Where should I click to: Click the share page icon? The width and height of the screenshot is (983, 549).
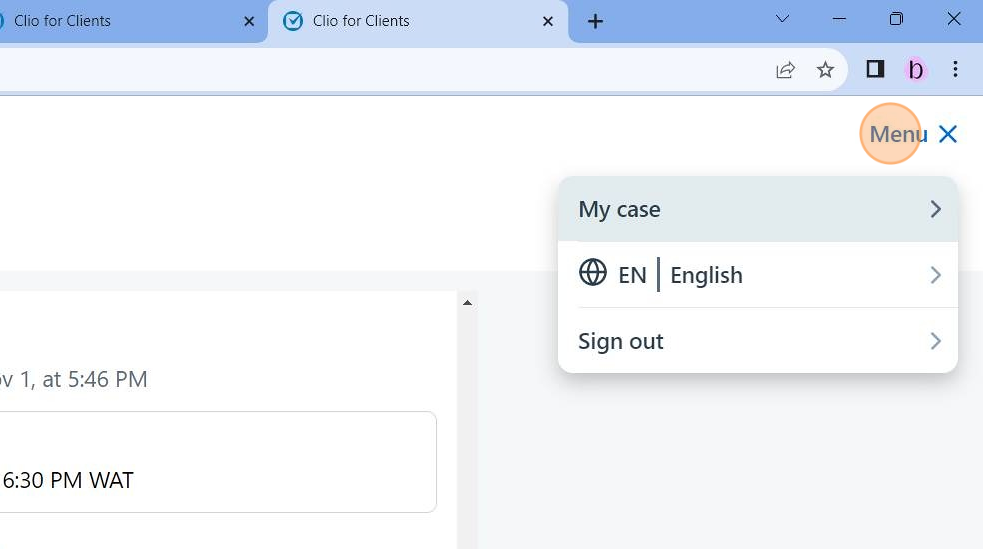[x=786, y=70]
